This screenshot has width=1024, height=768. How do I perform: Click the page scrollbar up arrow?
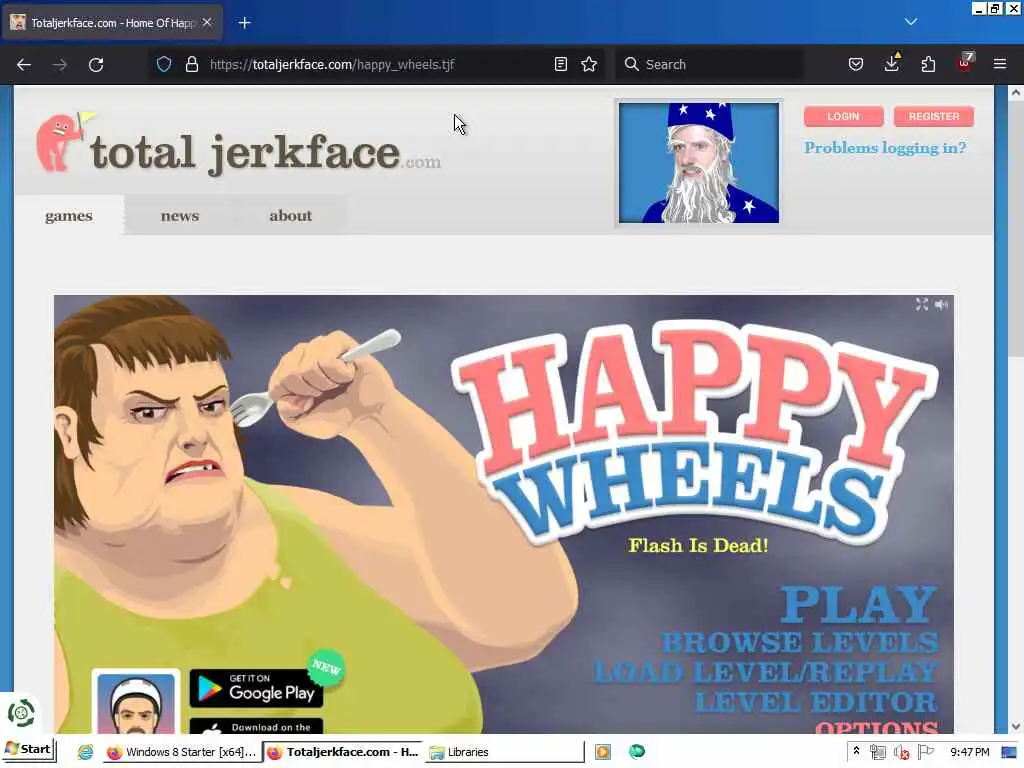coord(1016,93)
